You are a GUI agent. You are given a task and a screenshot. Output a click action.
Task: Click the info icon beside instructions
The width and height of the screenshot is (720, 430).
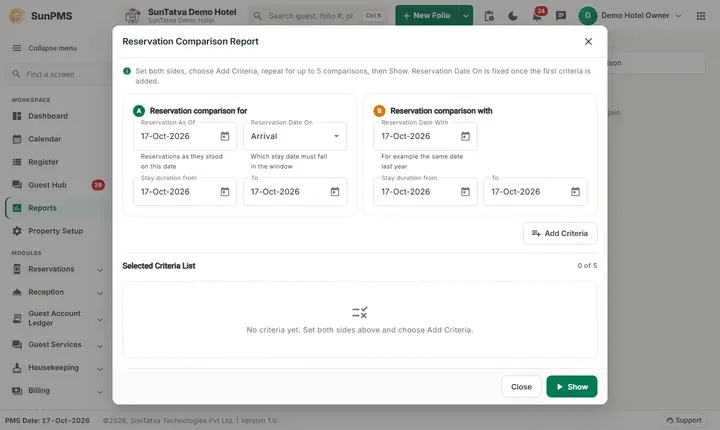127,71
